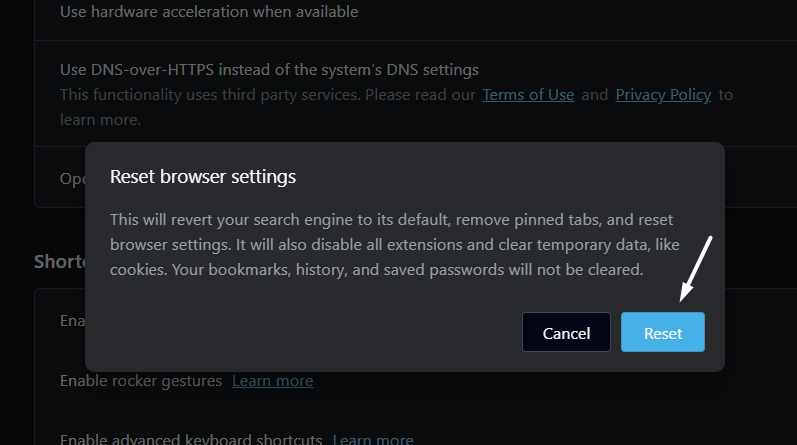Open the Privacy Policy link

coord(663,95)
